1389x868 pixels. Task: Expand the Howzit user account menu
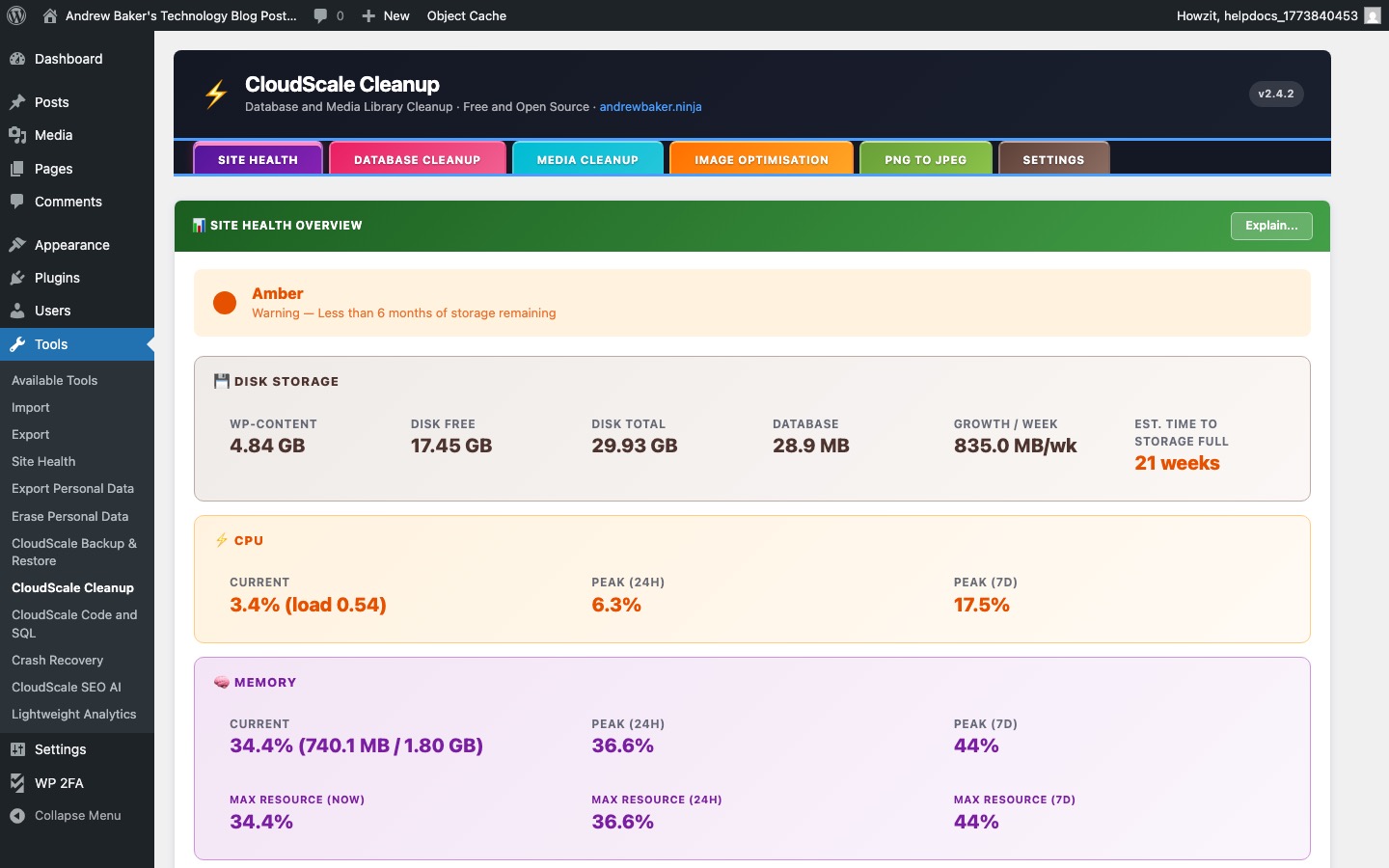coord(1266,15)
